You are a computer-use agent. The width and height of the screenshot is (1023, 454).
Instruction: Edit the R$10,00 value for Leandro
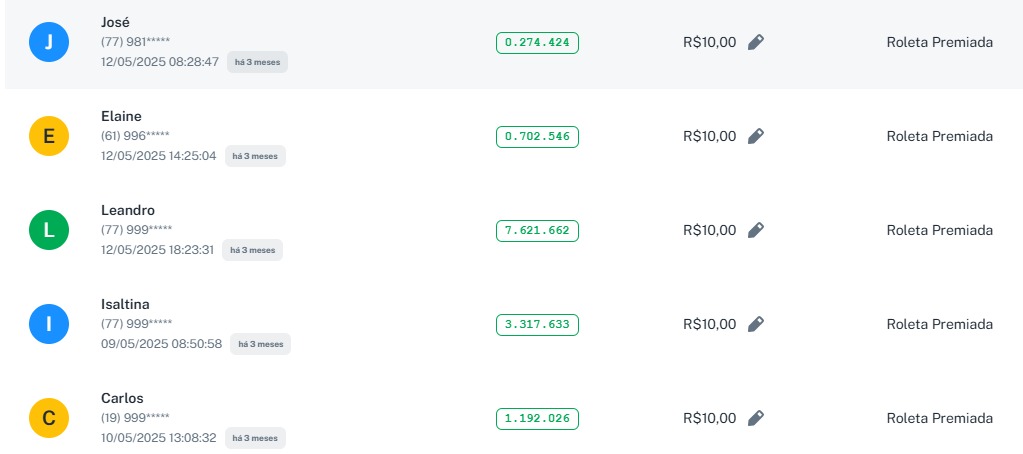pos(756,230)
